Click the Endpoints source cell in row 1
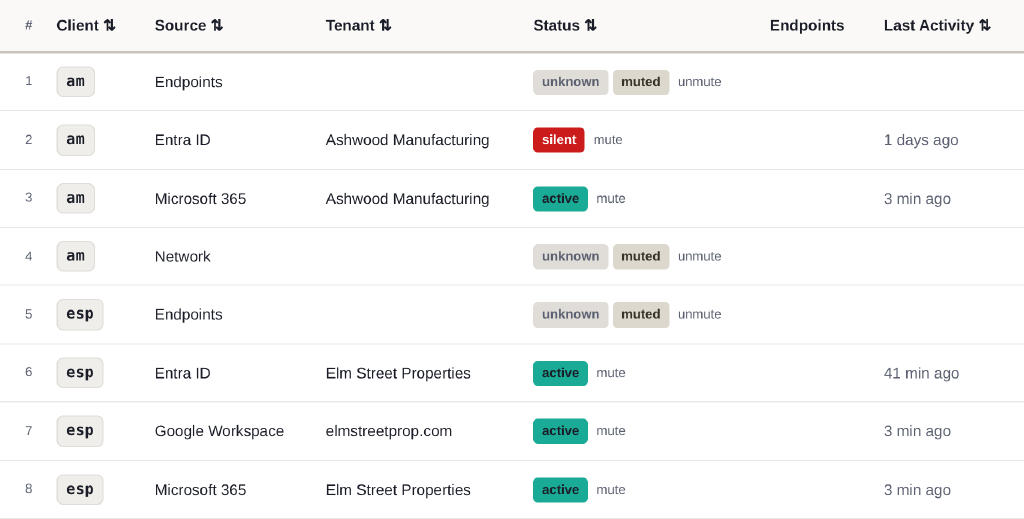1024x519 pixels. tap(189, 82)
